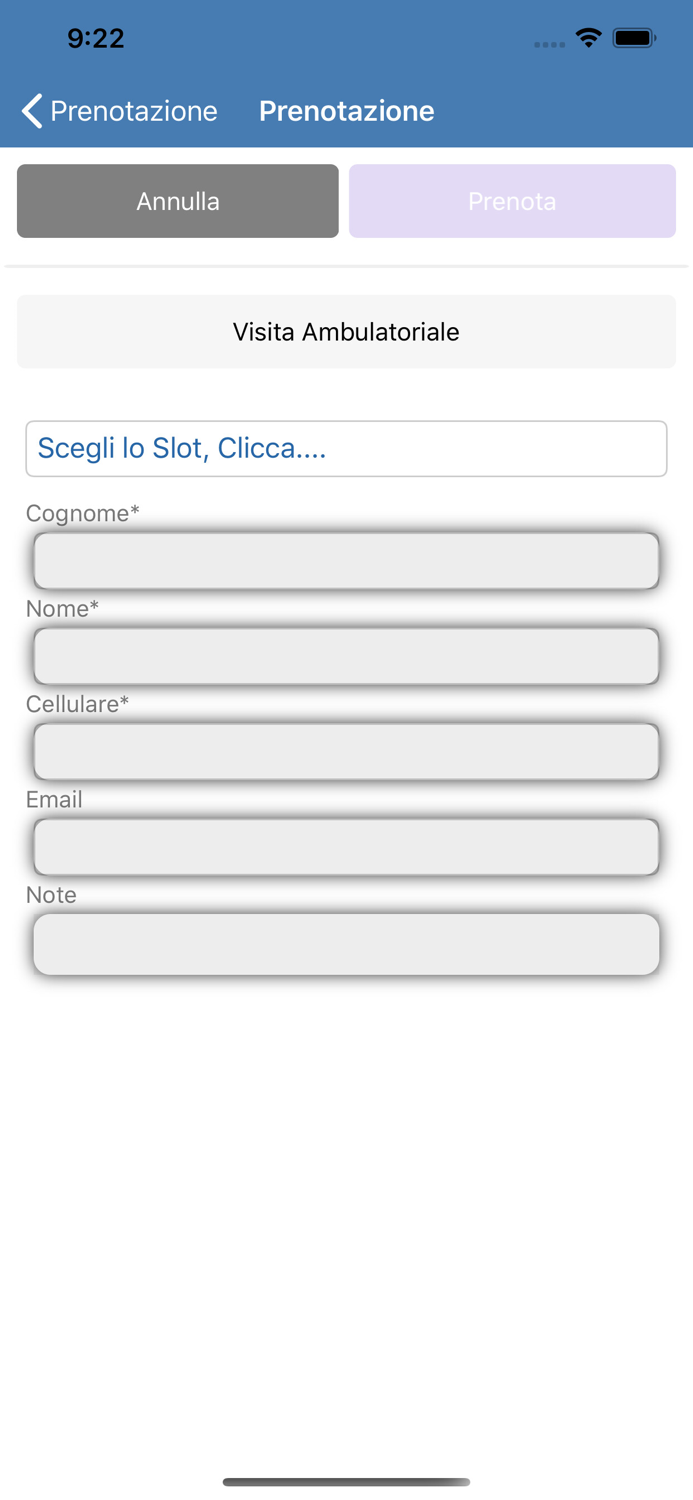Open the appointment slot chooser field

pos(346,448)
